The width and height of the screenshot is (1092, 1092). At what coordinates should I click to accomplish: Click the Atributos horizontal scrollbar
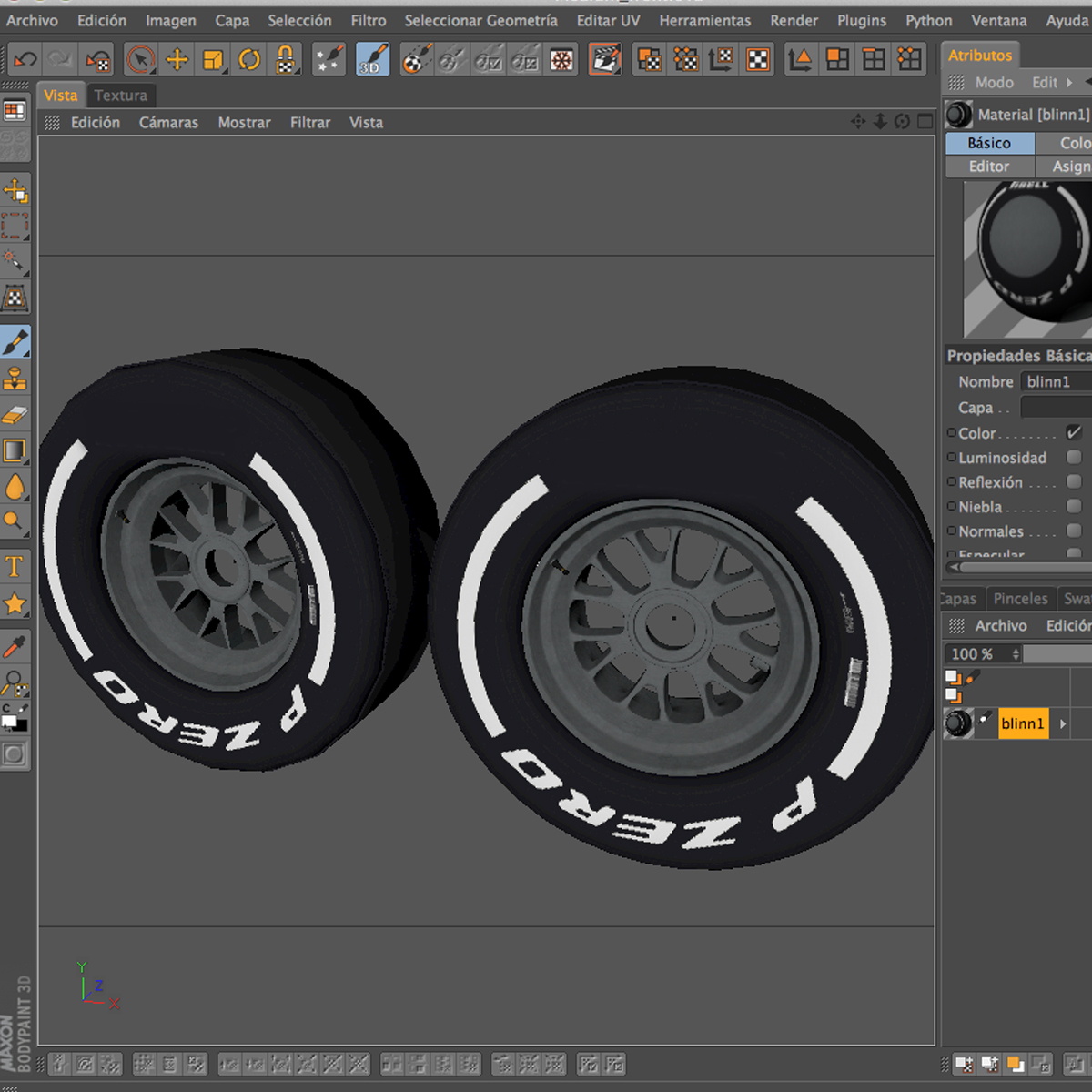[x=1019, y=567]
